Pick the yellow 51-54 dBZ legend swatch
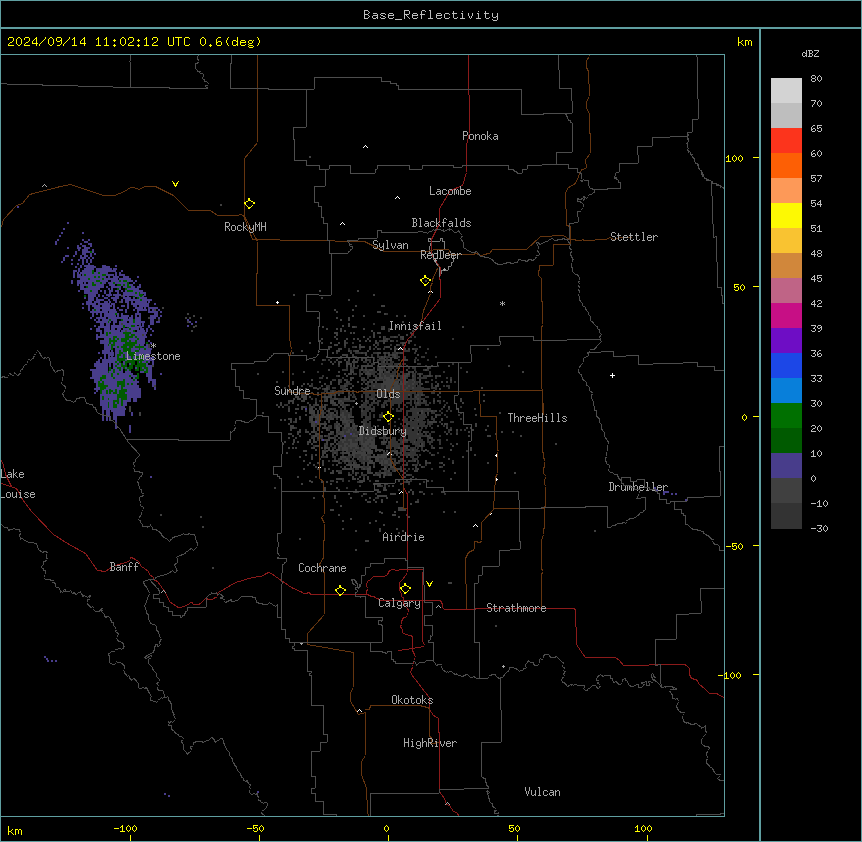 click(786, 215)
